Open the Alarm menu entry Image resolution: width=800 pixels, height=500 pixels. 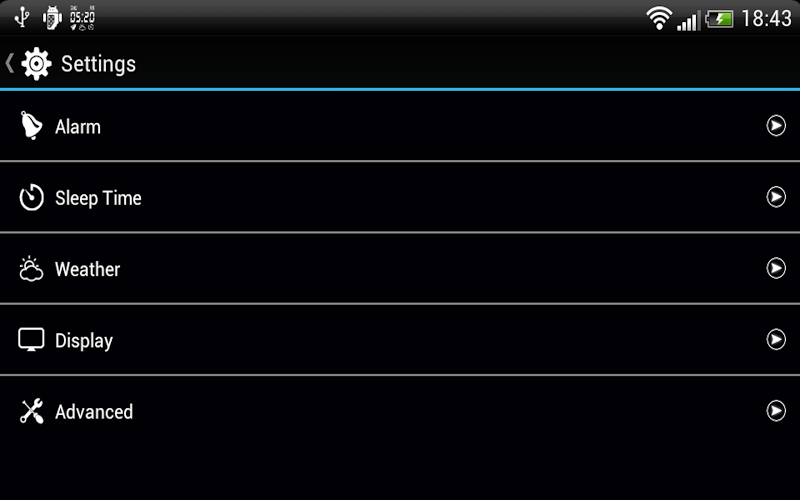click(400, 126)
